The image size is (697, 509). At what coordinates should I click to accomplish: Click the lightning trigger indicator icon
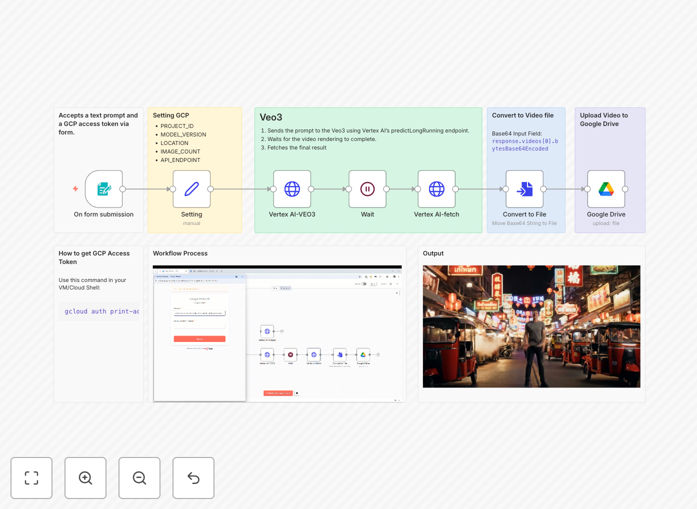[76, 189]
